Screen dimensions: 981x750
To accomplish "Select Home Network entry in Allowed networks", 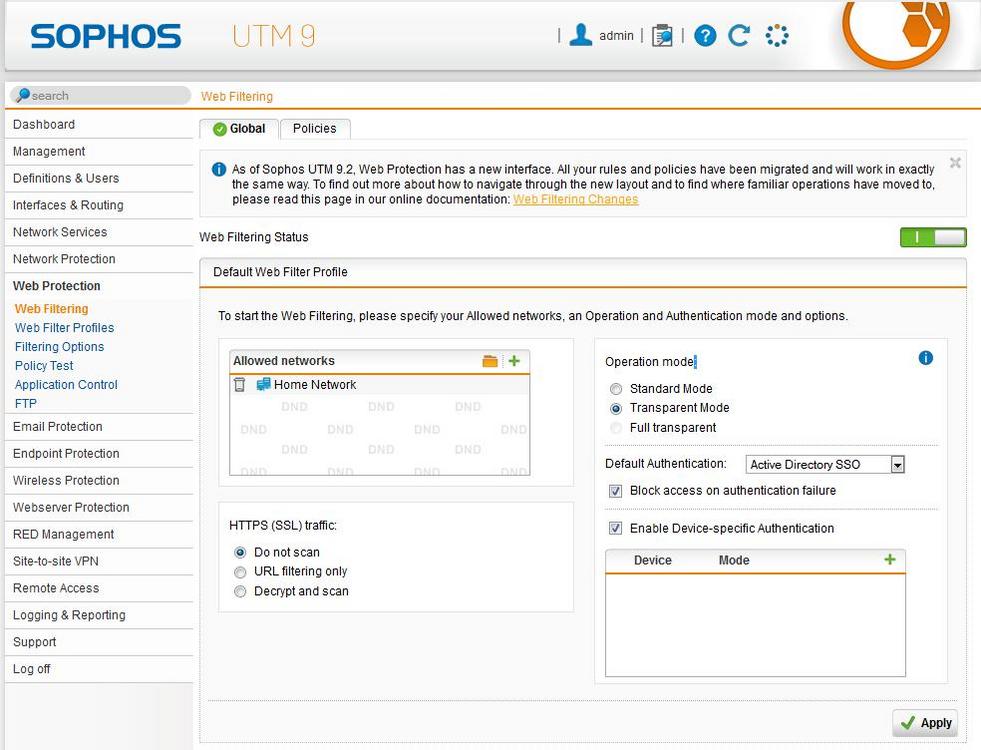I will [x=380, y=385].
